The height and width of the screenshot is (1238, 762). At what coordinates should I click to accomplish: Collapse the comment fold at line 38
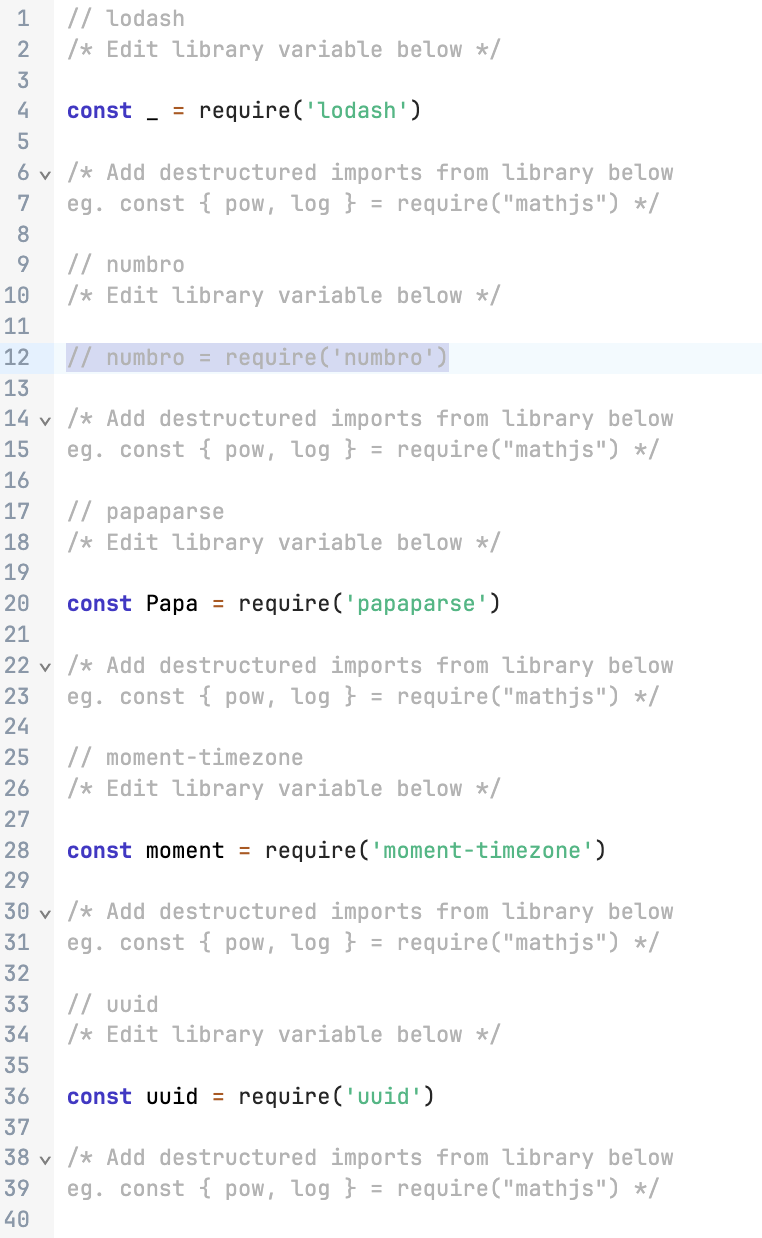point(44,1160)
